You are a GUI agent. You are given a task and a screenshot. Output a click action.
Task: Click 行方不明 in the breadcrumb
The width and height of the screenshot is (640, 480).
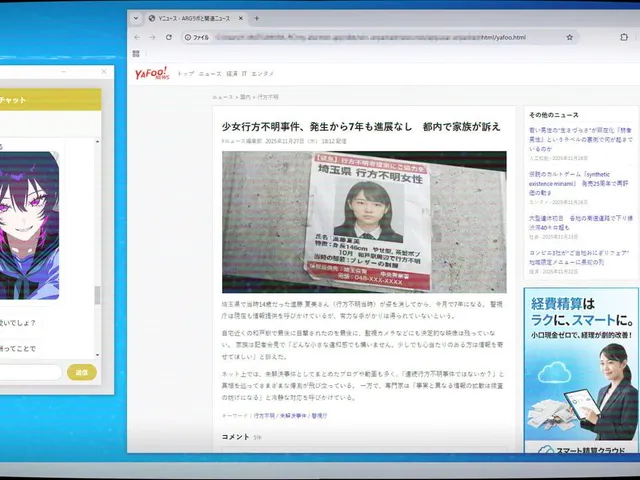pyautogui.click(x=268, y=97)
